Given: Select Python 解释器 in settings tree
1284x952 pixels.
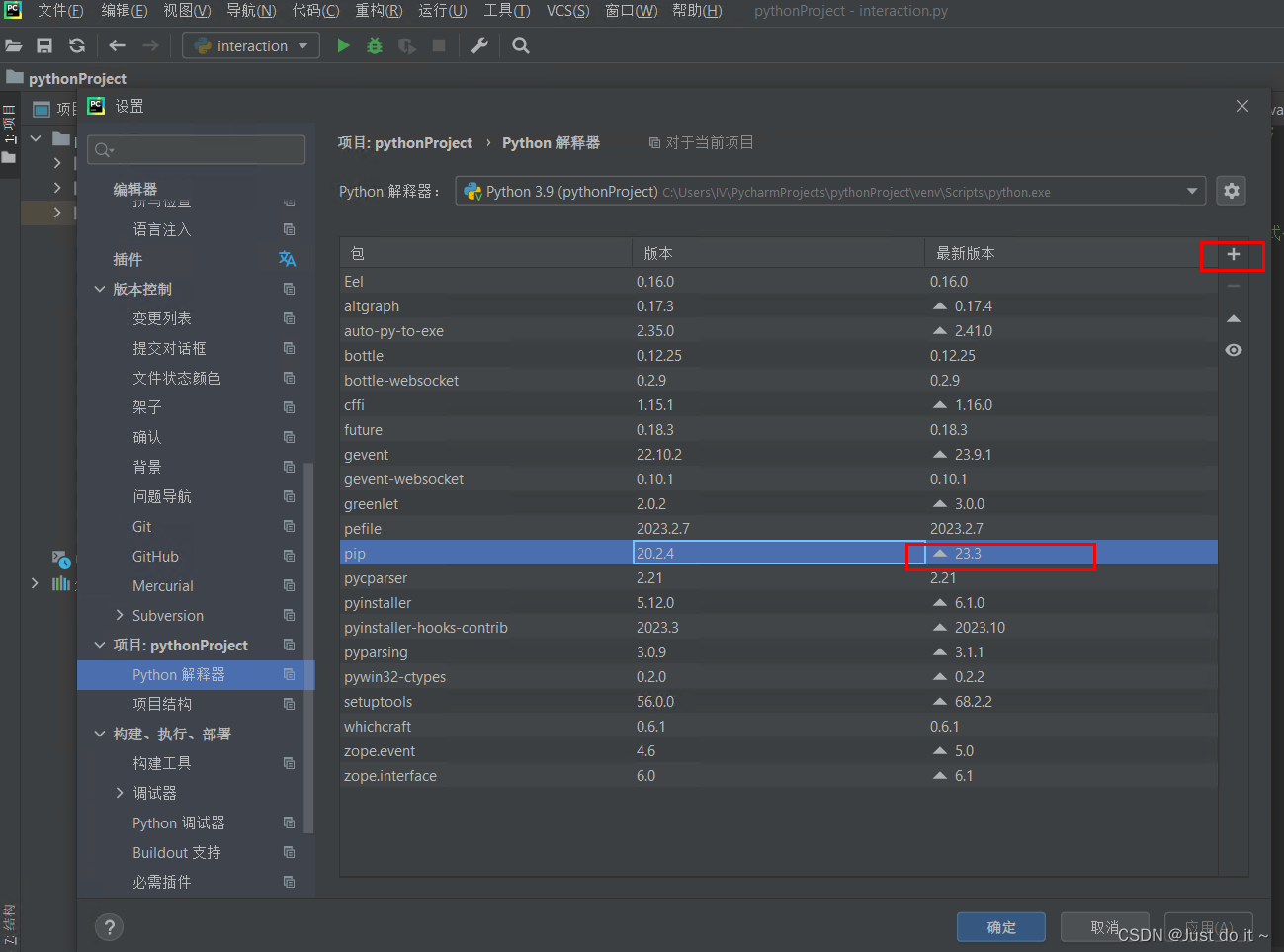Looking at the screenshot, I should [x=196, y=674].
